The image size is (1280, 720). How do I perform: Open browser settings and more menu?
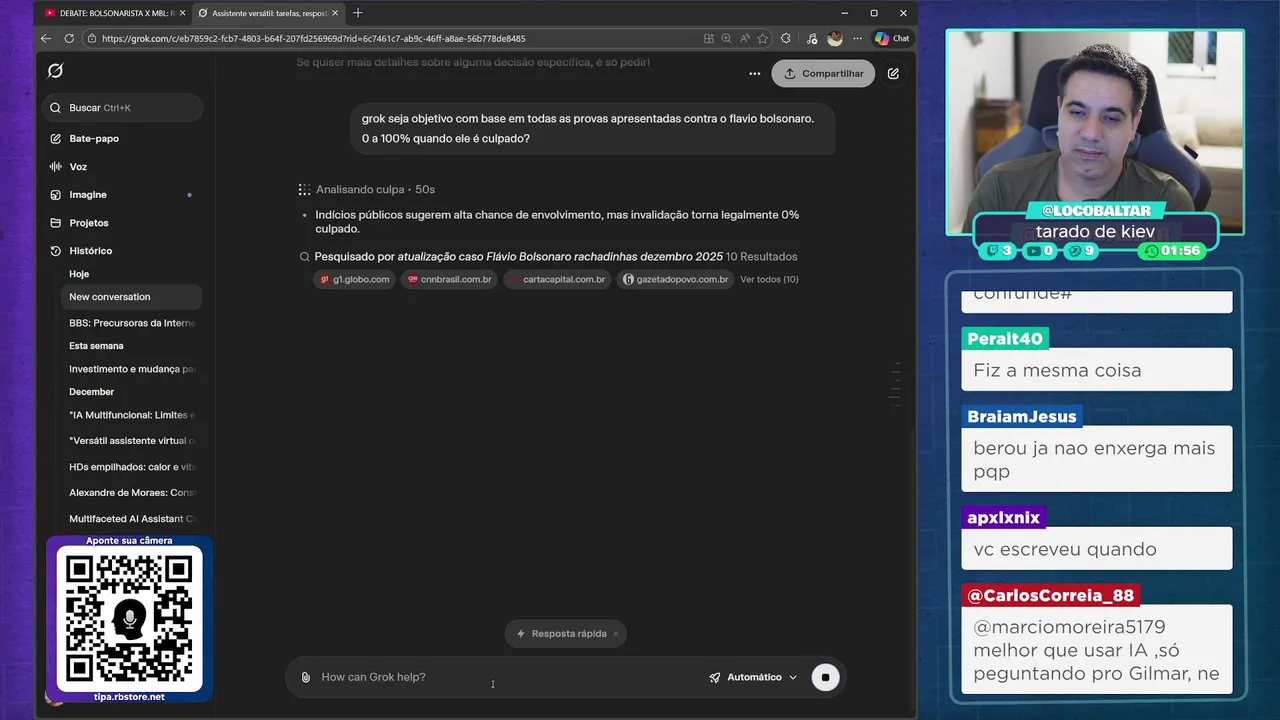tap(857, 38)
